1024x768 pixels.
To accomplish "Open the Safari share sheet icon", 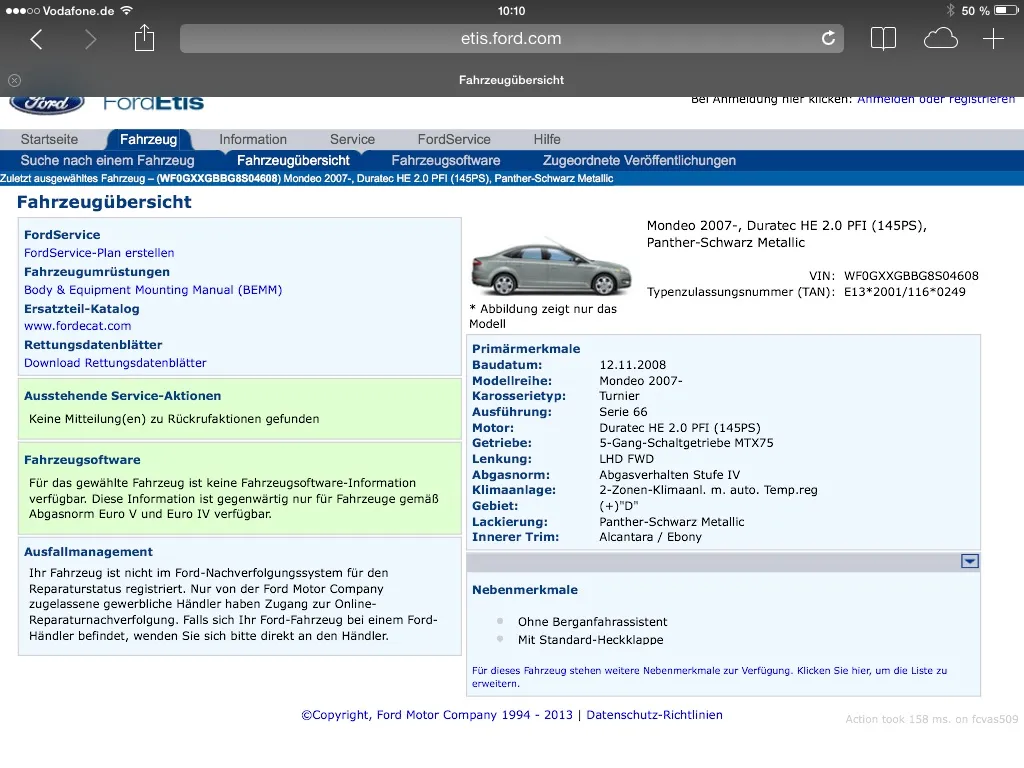I will tap(145, 38).
